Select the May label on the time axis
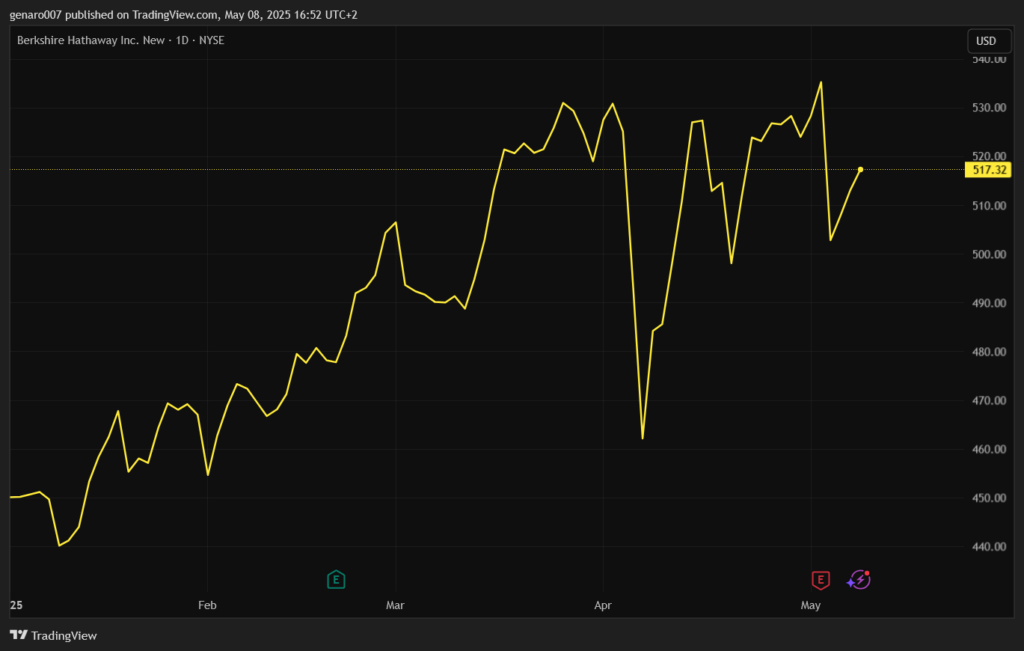Viewport: 1024px width, 651px height. pyautogui.click(x=810, y=605)
